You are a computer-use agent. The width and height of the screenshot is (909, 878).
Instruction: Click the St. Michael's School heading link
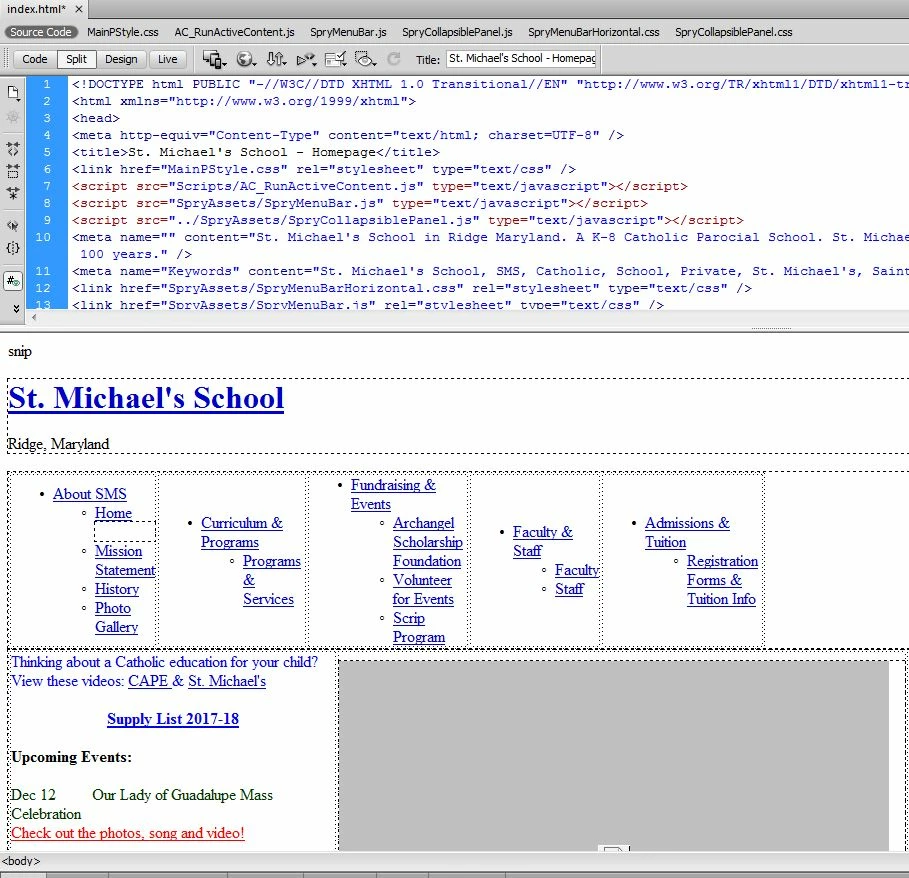tap(146, 398)
